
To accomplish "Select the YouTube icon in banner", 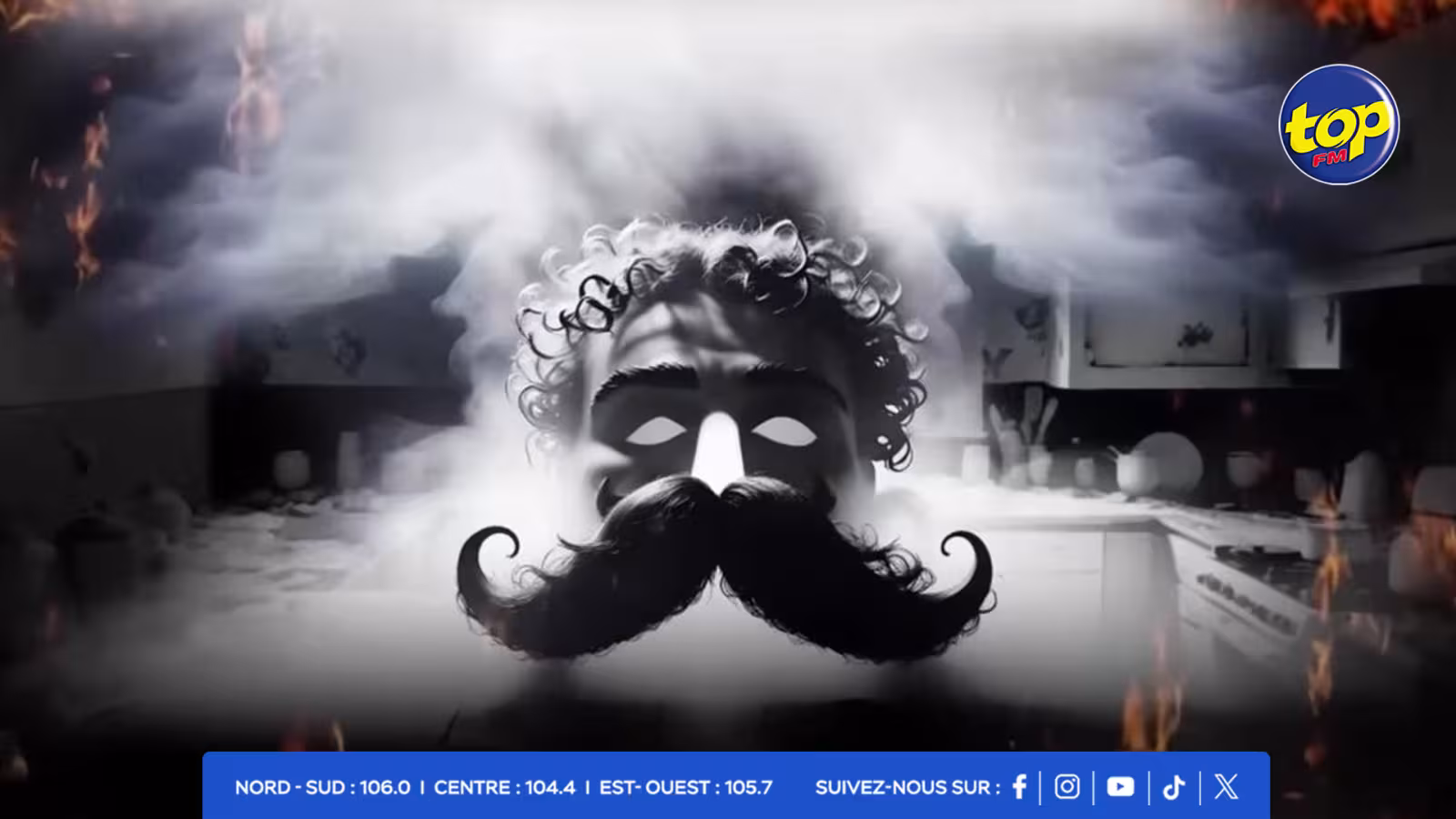I will point(1120,786).
